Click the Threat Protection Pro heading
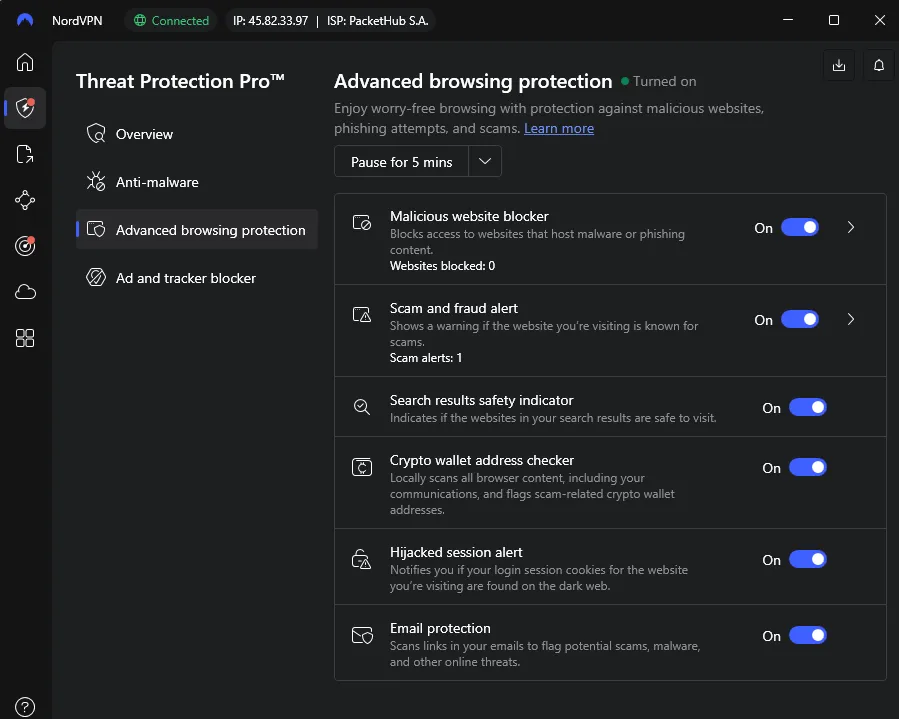This screenshot has height=719, width=899. 180,81
